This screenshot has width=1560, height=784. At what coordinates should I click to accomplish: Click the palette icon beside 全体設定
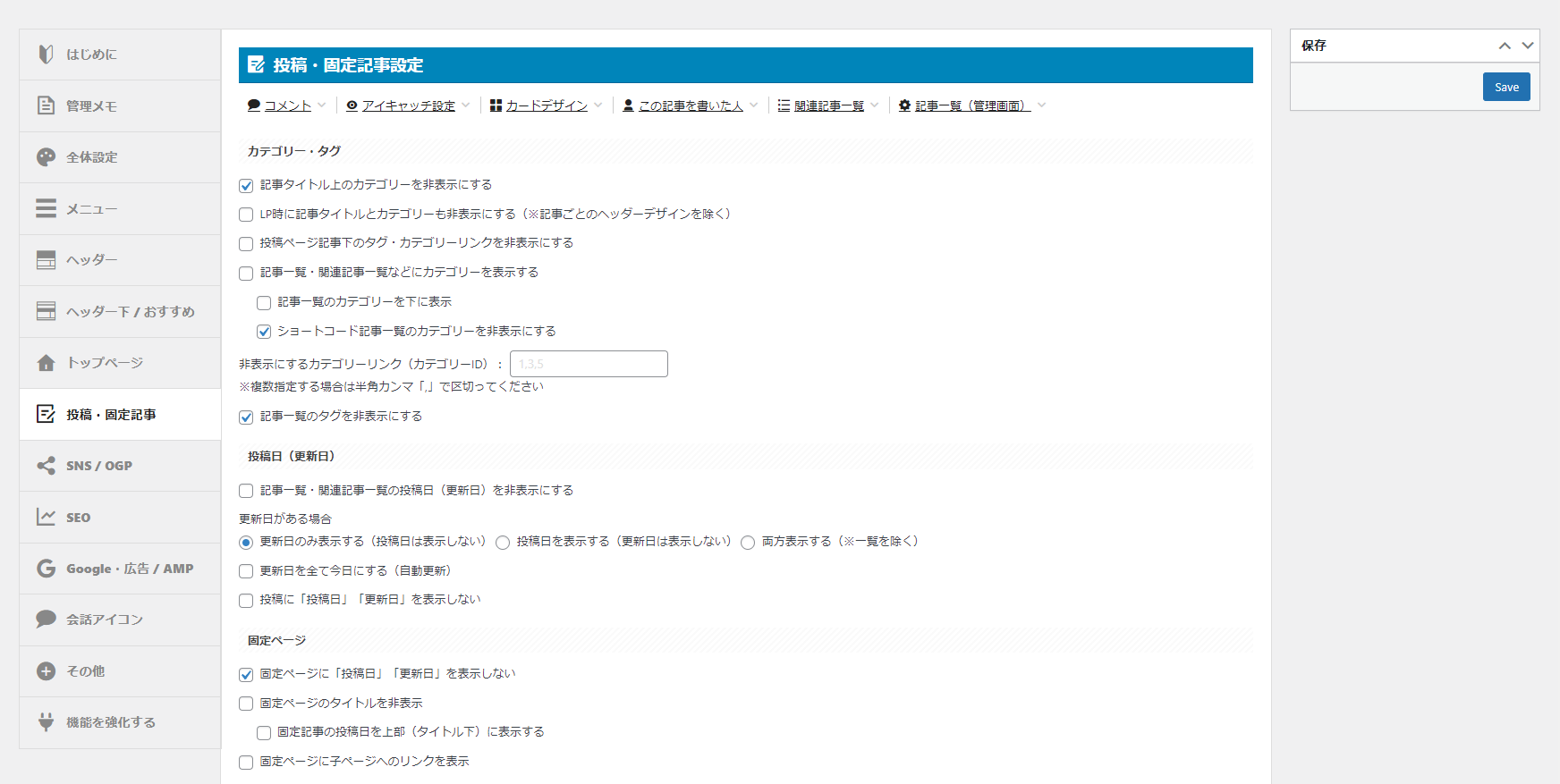tap(46, 157)
